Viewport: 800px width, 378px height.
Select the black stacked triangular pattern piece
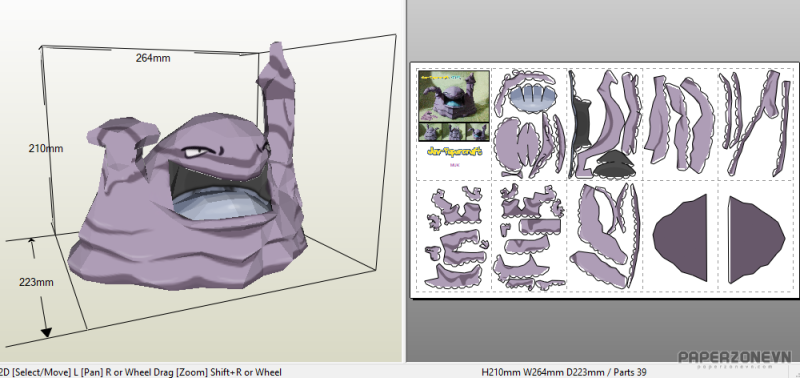pyautogui.click(x=615, y=164)
